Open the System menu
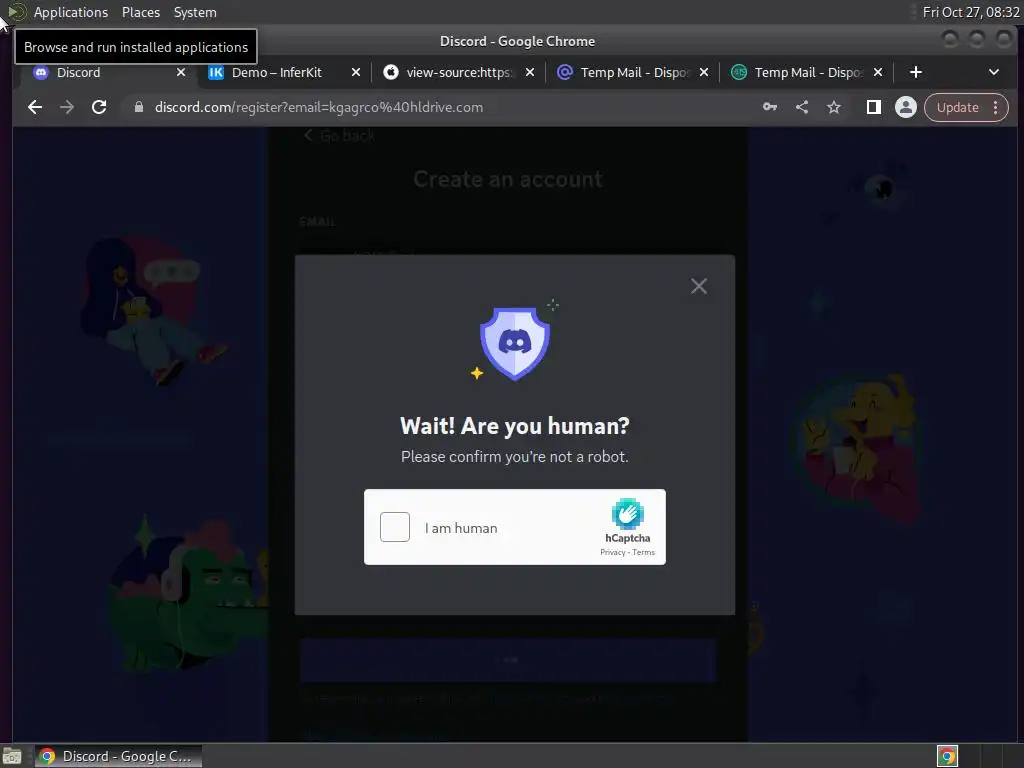The width and height of the screenshot is (1024, 768). point(195,12)
